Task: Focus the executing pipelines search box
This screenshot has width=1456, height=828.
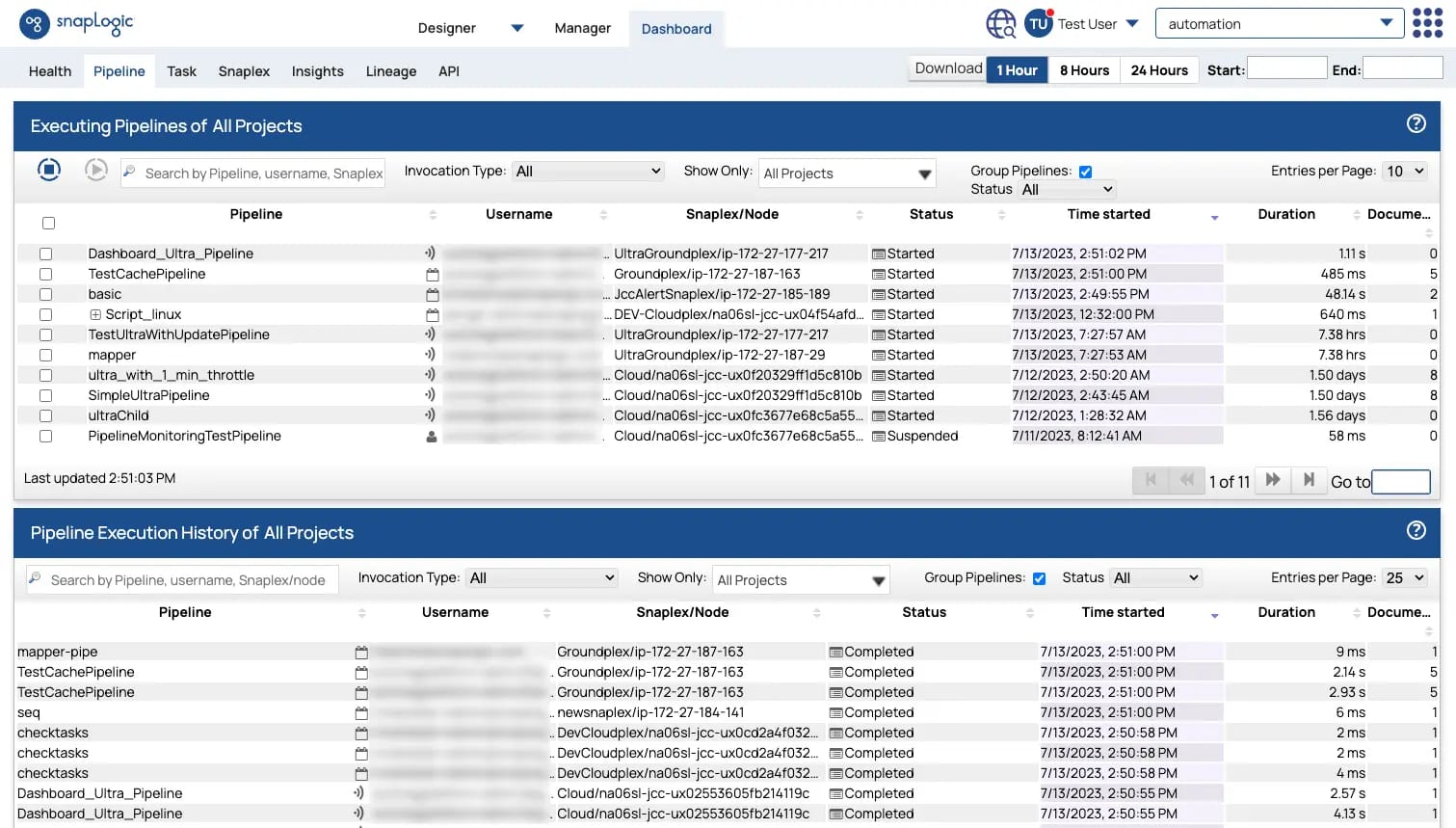Action: [x=252, y=173]
